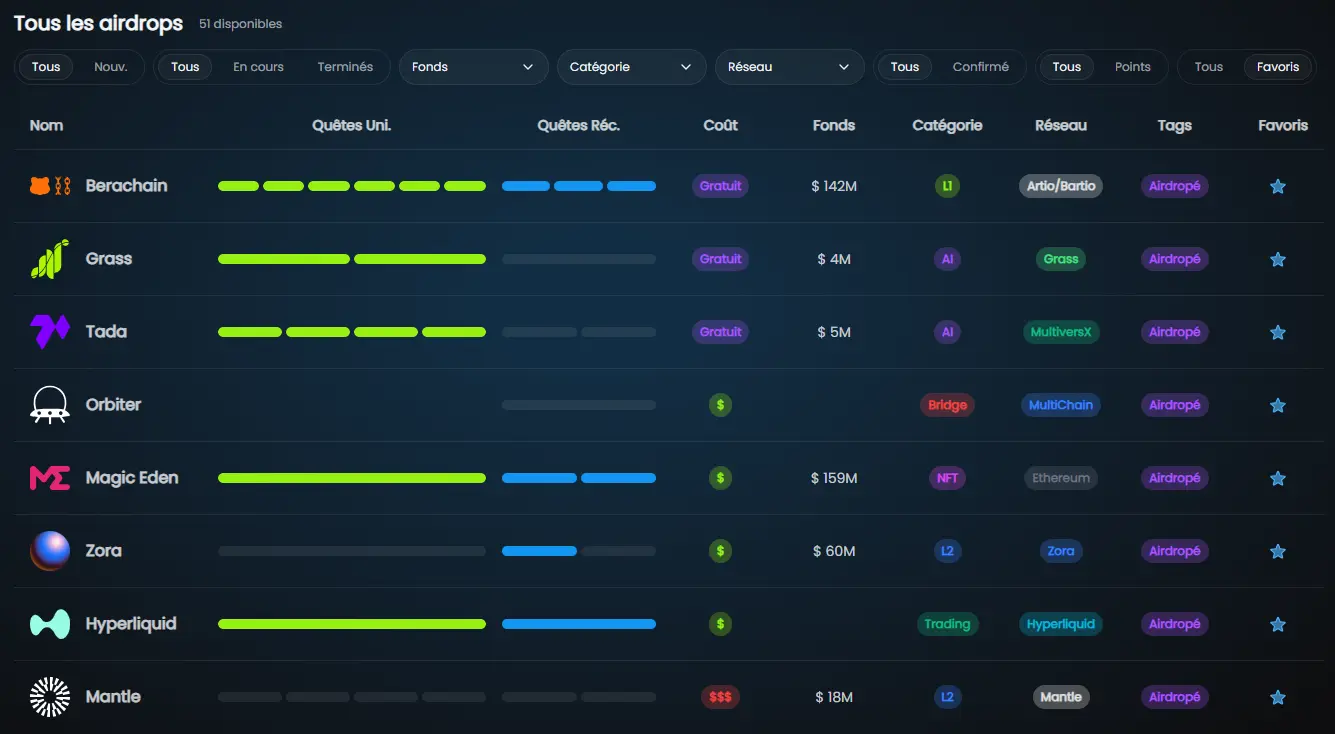1335x734 pixels.
Task: Select the Hyperliquid wave icon
Action: coord(48,623)
